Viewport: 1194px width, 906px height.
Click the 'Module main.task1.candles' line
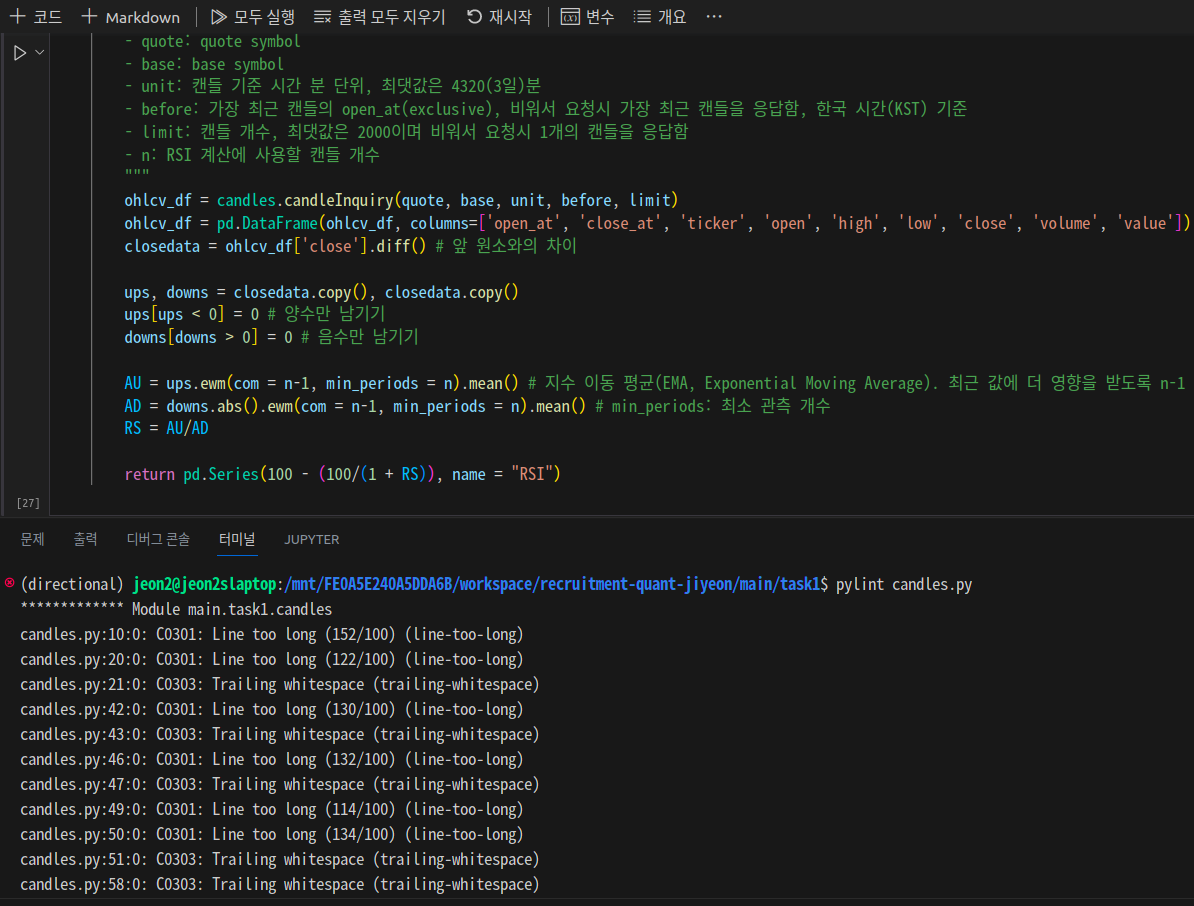(231, 609)
